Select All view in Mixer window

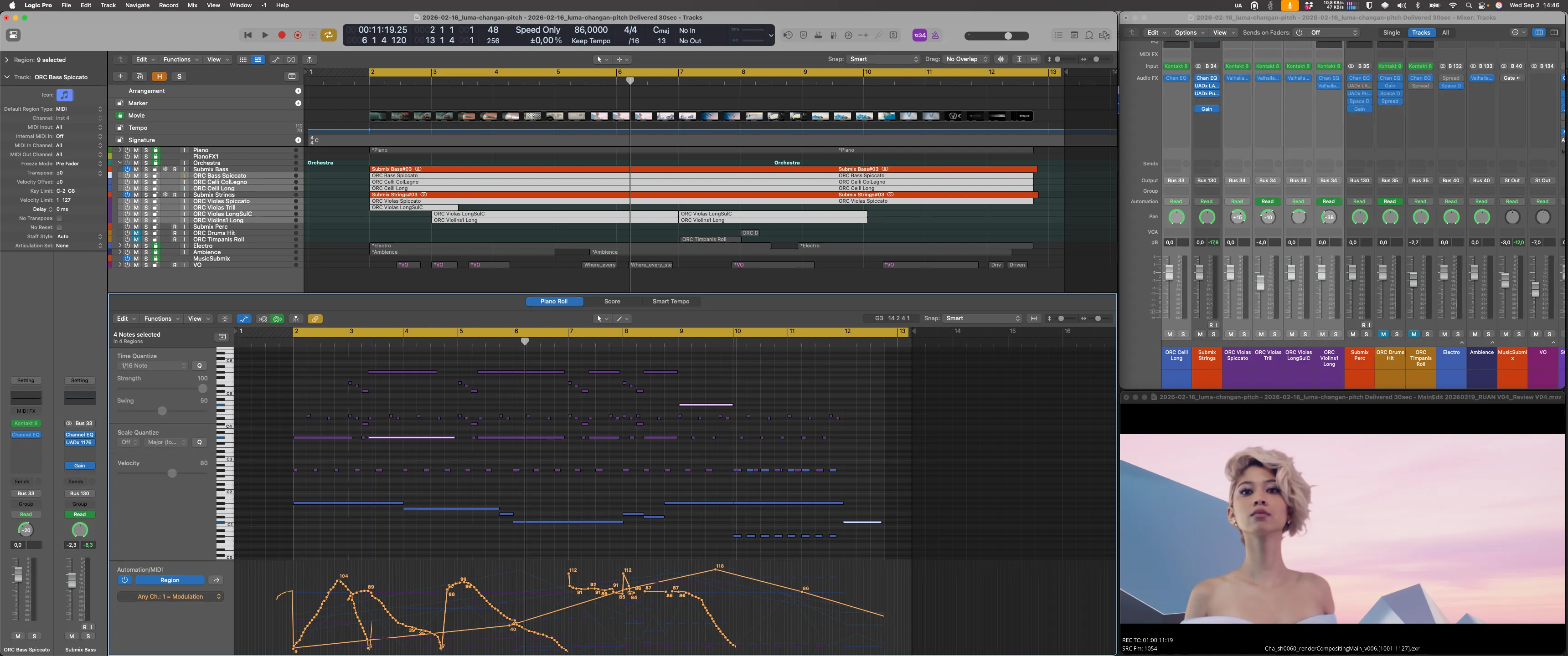coord(1445,33)
